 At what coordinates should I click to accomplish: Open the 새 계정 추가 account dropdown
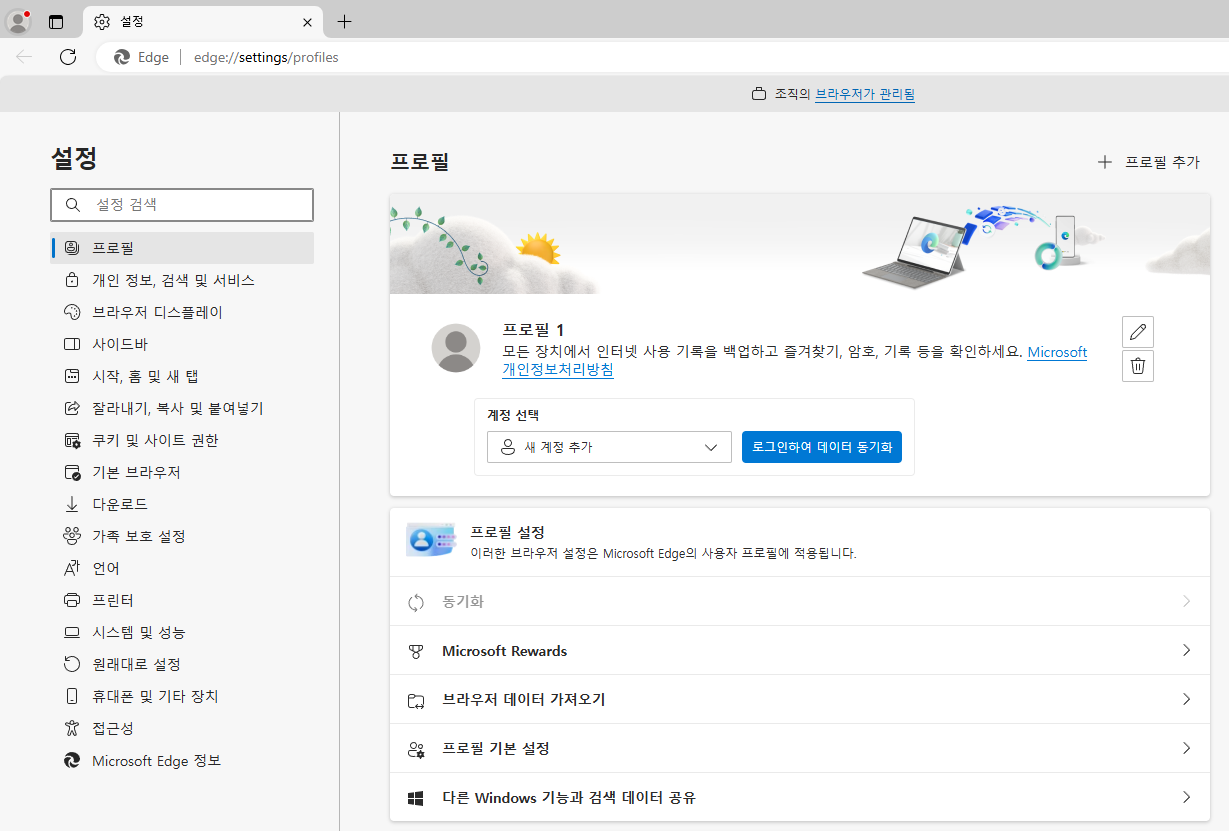(x=609, y=447)
